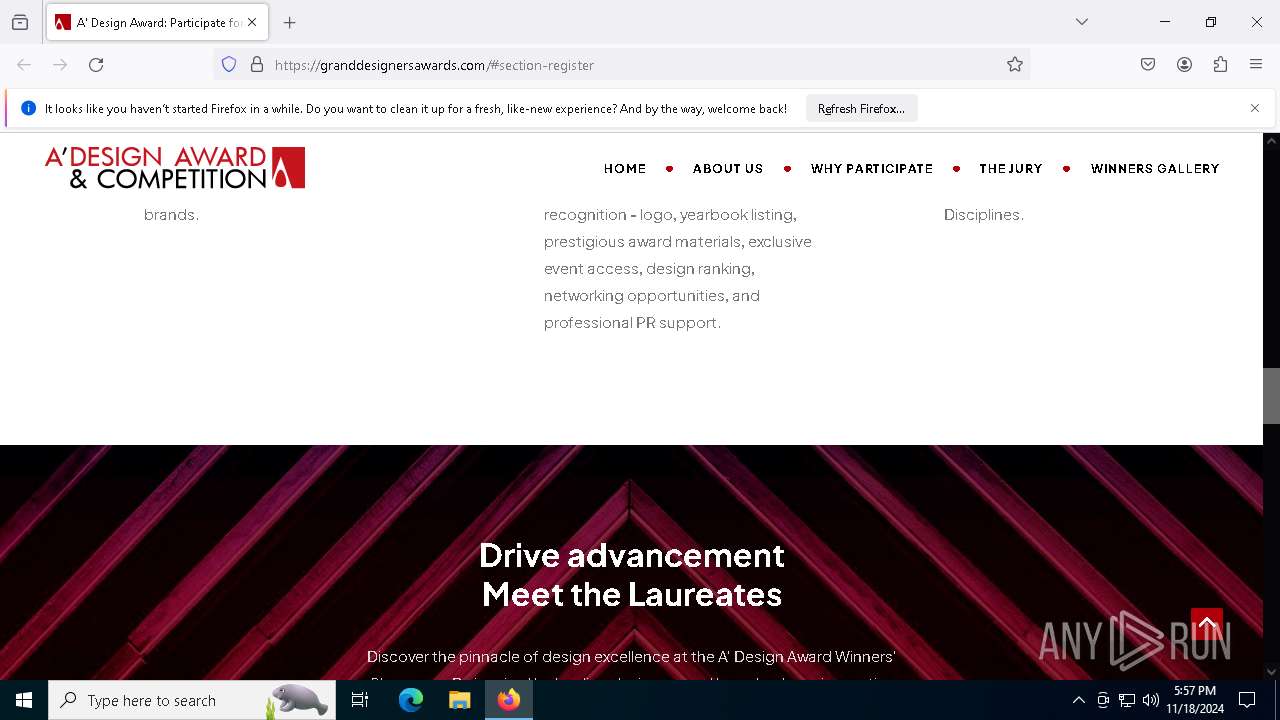Show hidden system tray icons
The height and width of the screenshot is (720, 1280).
(1078, 701)
